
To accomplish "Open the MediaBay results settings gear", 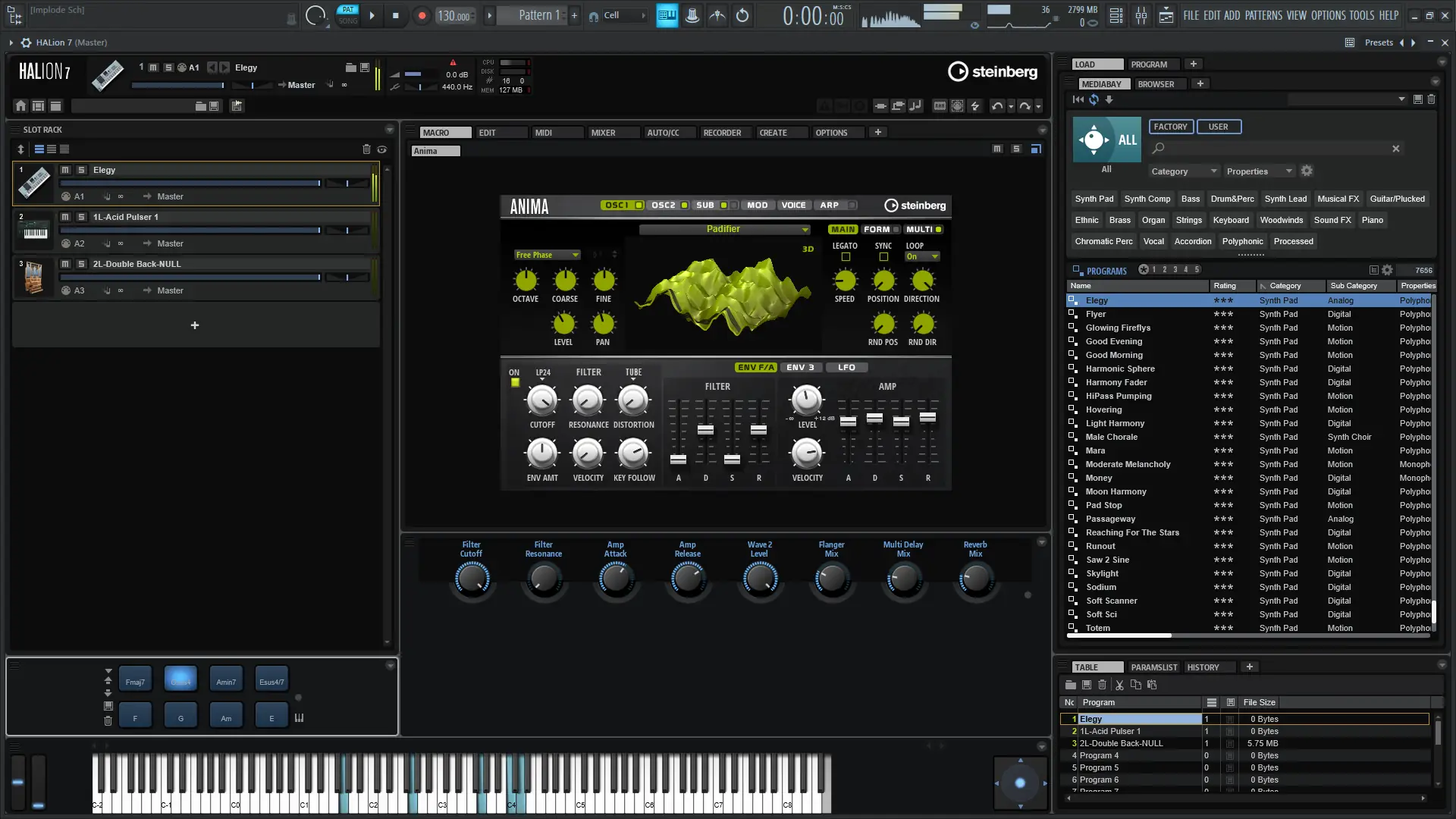I will click(1387, 270).
